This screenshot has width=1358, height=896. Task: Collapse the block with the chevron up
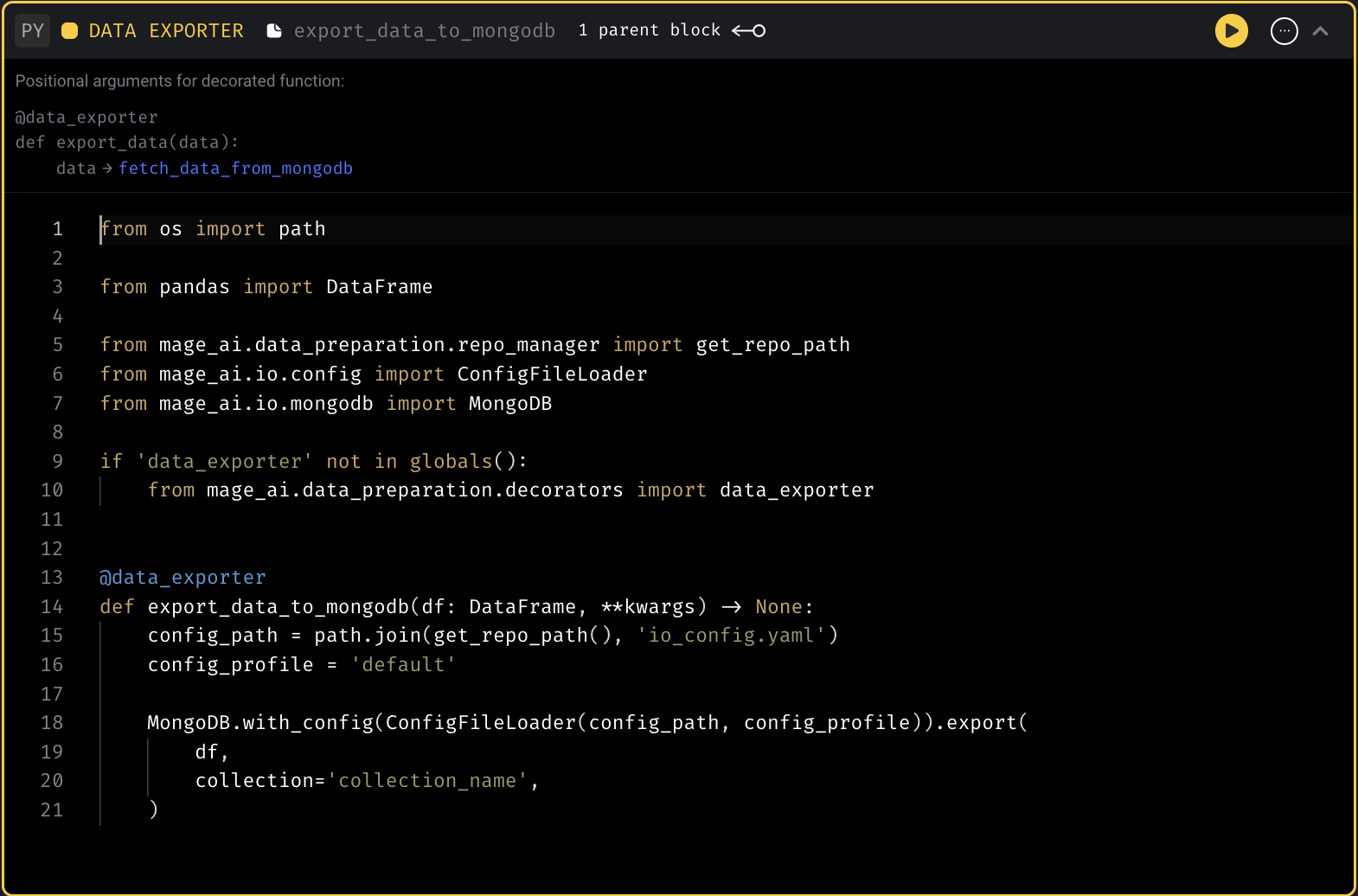1321,31
